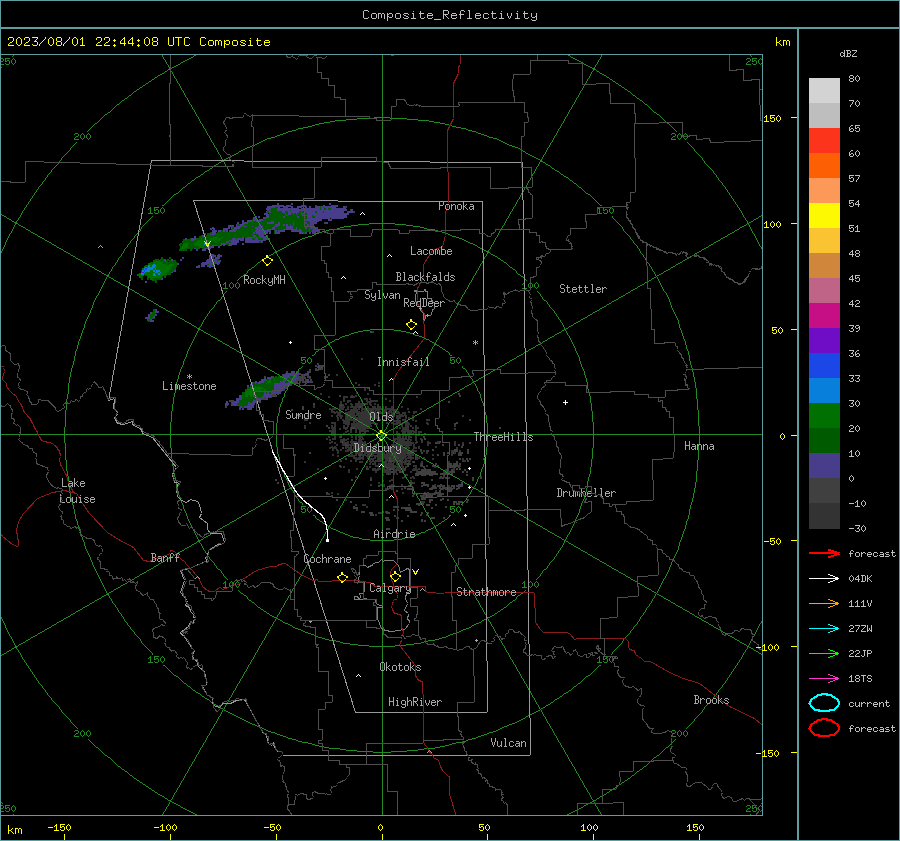This screenshot has height=841, width=900.
Task: Click the Innisfail city label
Action: pos(403,362)
